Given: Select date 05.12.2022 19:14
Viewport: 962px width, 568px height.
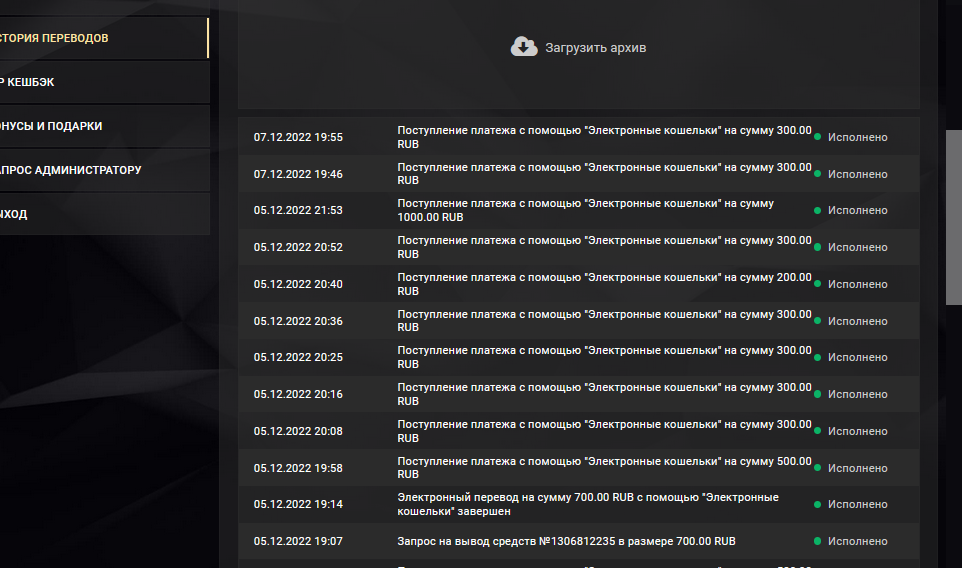Looking at the screenshot, I should pyautogui.click(x=298, y=504).
